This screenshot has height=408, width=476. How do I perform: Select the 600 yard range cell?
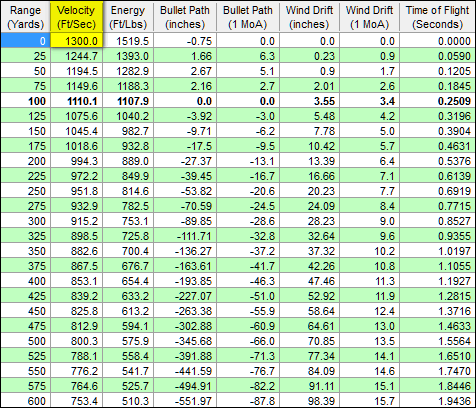25,401
